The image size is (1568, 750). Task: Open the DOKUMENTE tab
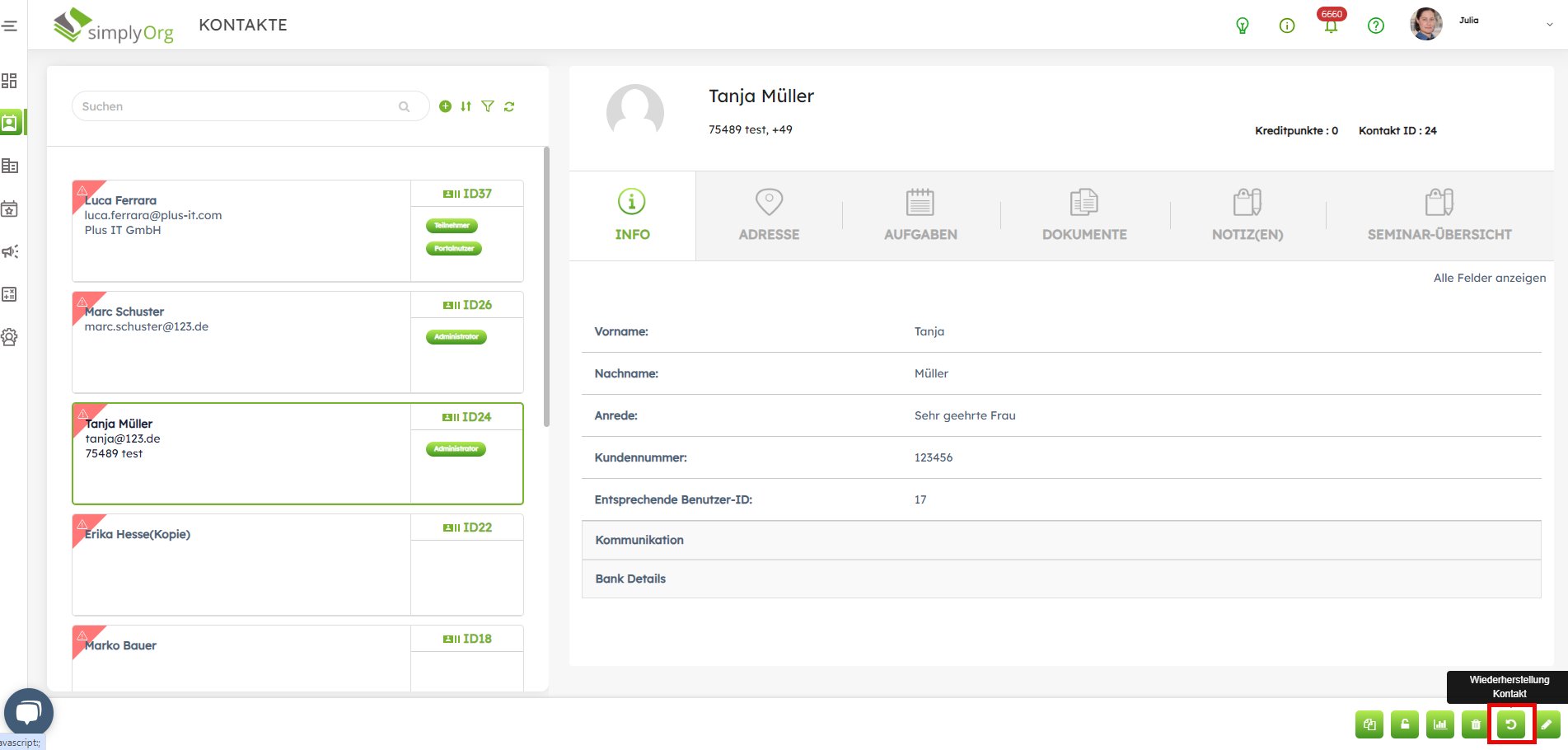[x=1084, y=216]
